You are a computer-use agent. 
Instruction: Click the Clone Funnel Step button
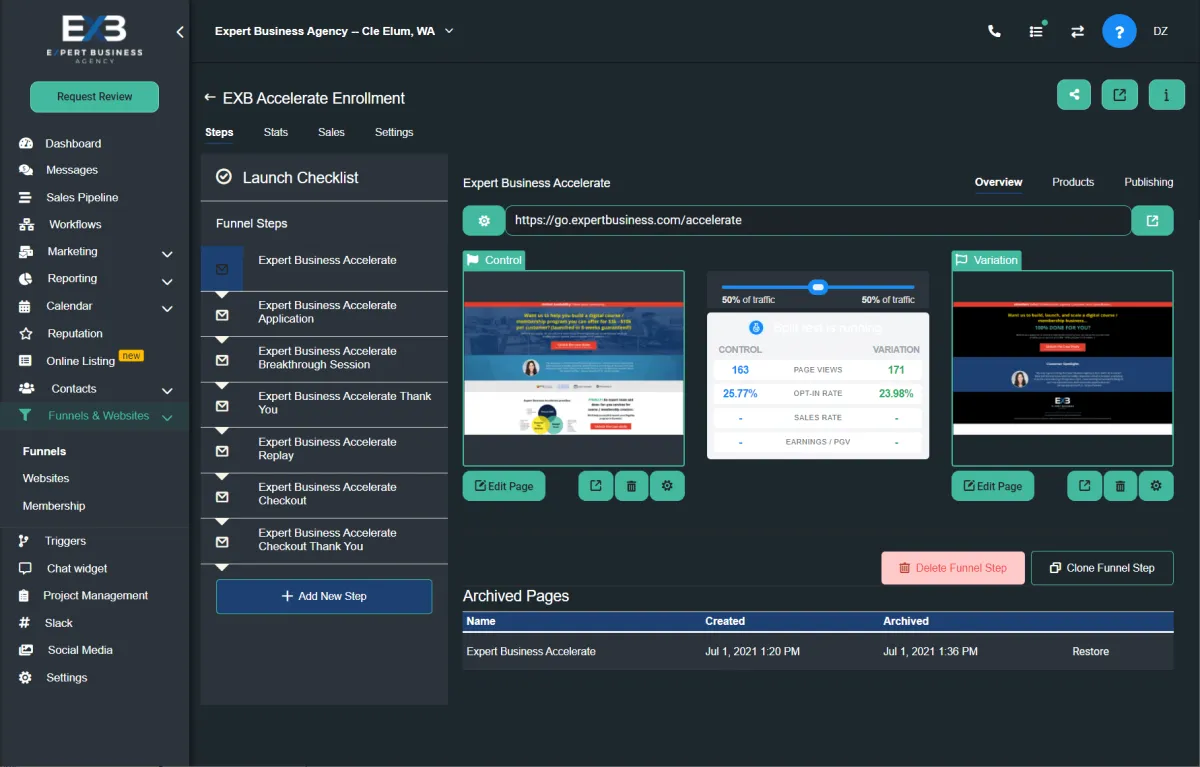(1102, 568)
